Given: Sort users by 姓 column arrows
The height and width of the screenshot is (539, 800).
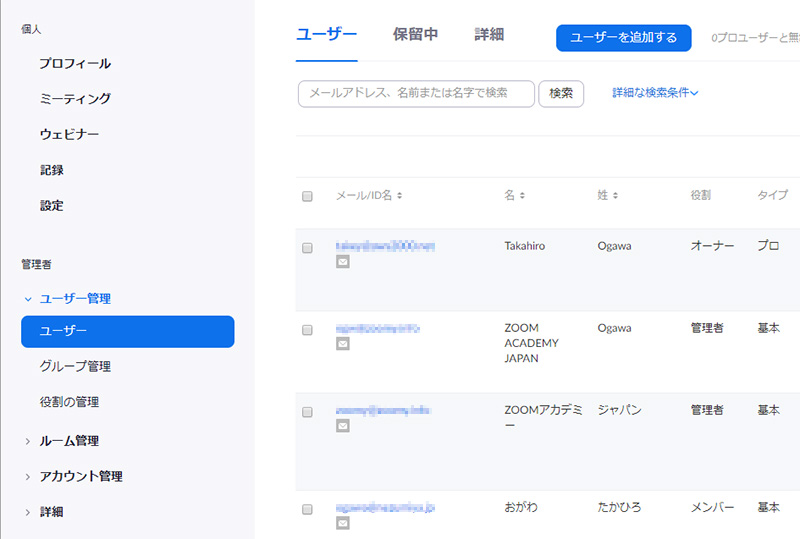Looking at the screenshot, I should pyautogui.click(x=616, y=196).
